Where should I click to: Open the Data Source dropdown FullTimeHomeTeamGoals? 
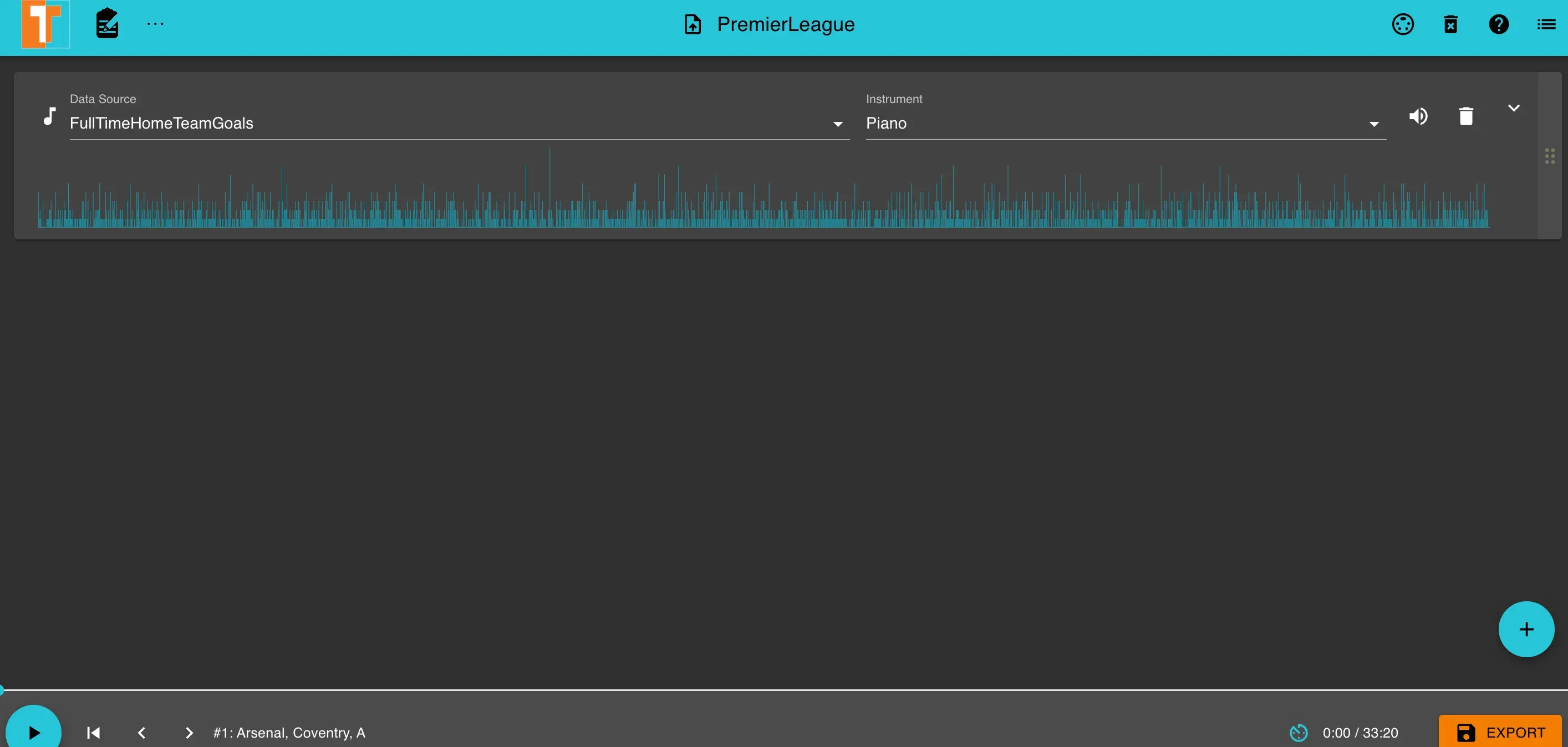[x=460, y=123]
